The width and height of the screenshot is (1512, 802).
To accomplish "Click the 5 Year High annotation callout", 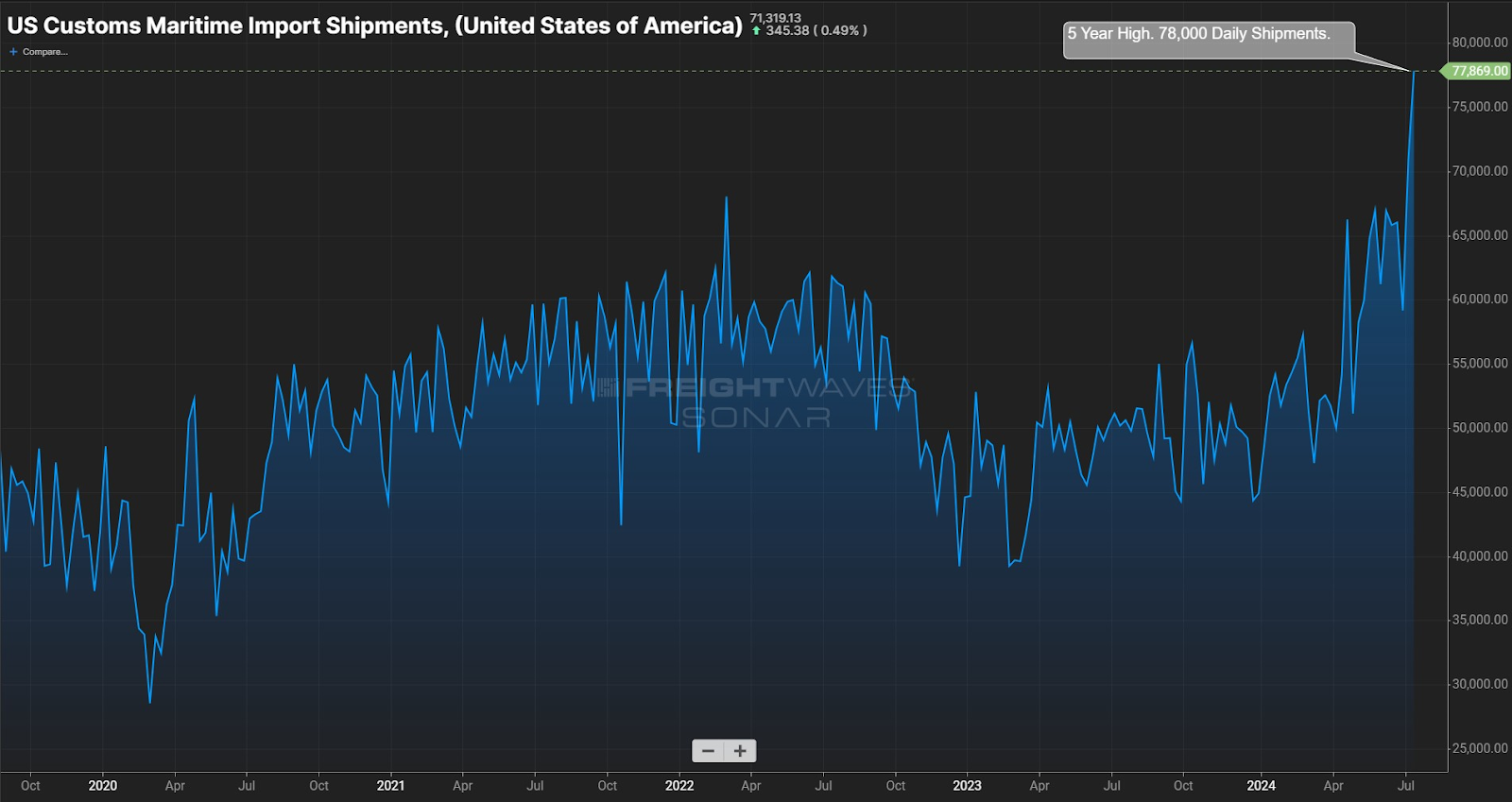I will click(1209, 41).
